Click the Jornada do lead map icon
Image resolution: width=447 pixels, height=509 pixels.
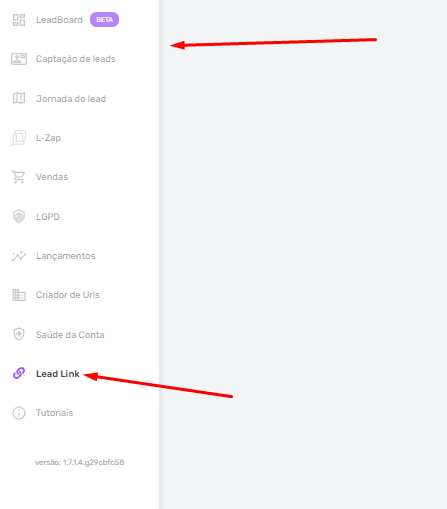[x=19, y=98]
